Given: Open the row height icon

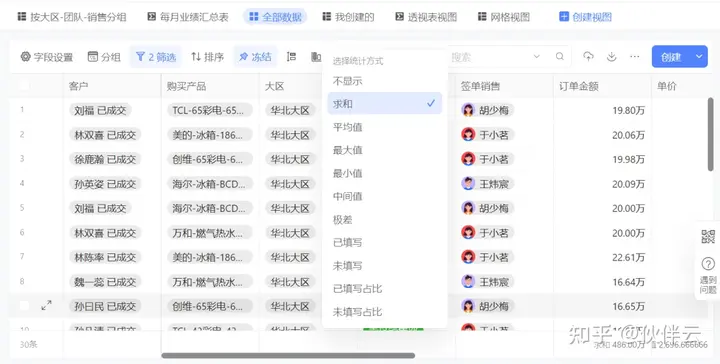Looking at the screenshot, I should point(291,56).
